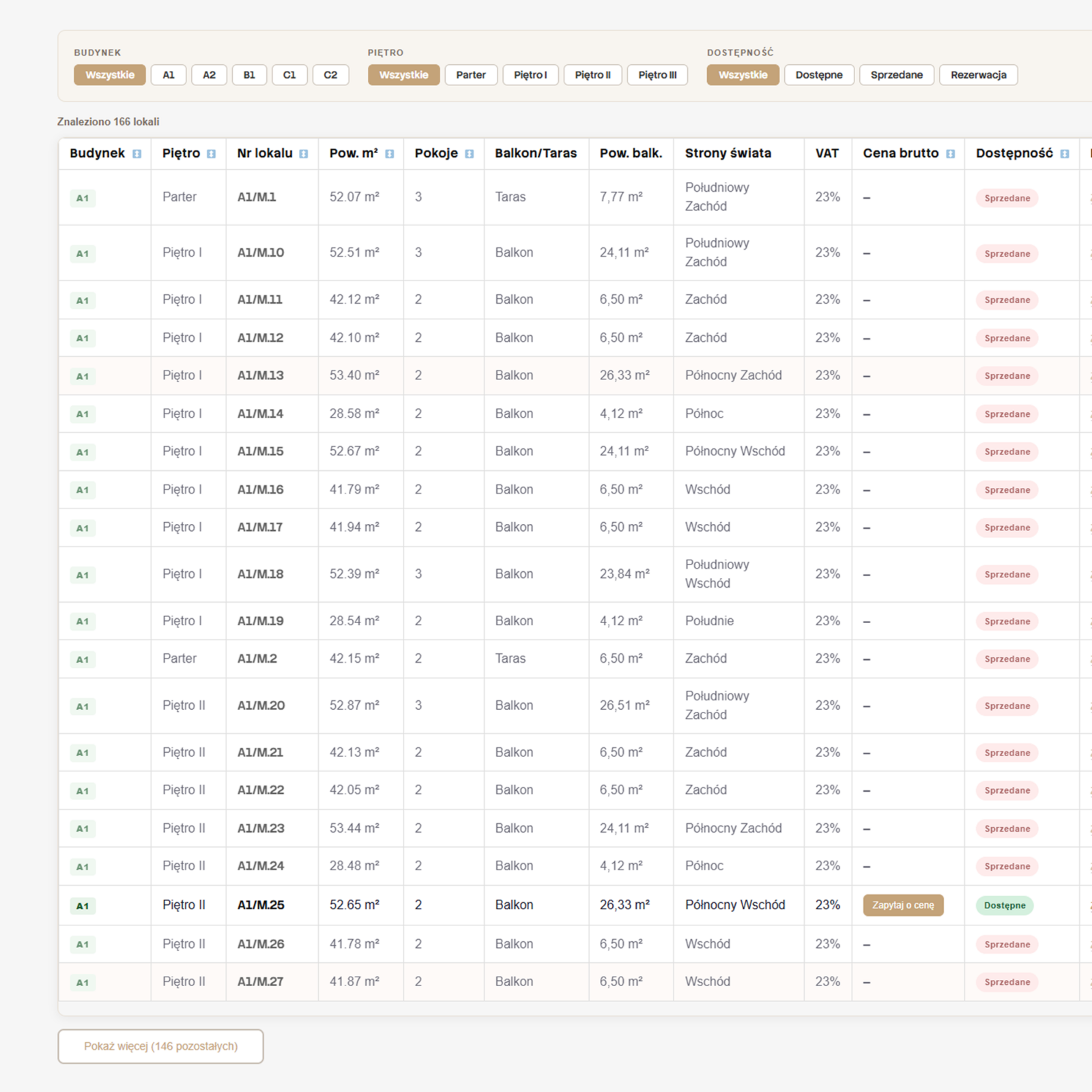The width and height of the screenshot is (1092, 1092).
Task: Sort by Piętro using its sort icon
Action: 212,154
